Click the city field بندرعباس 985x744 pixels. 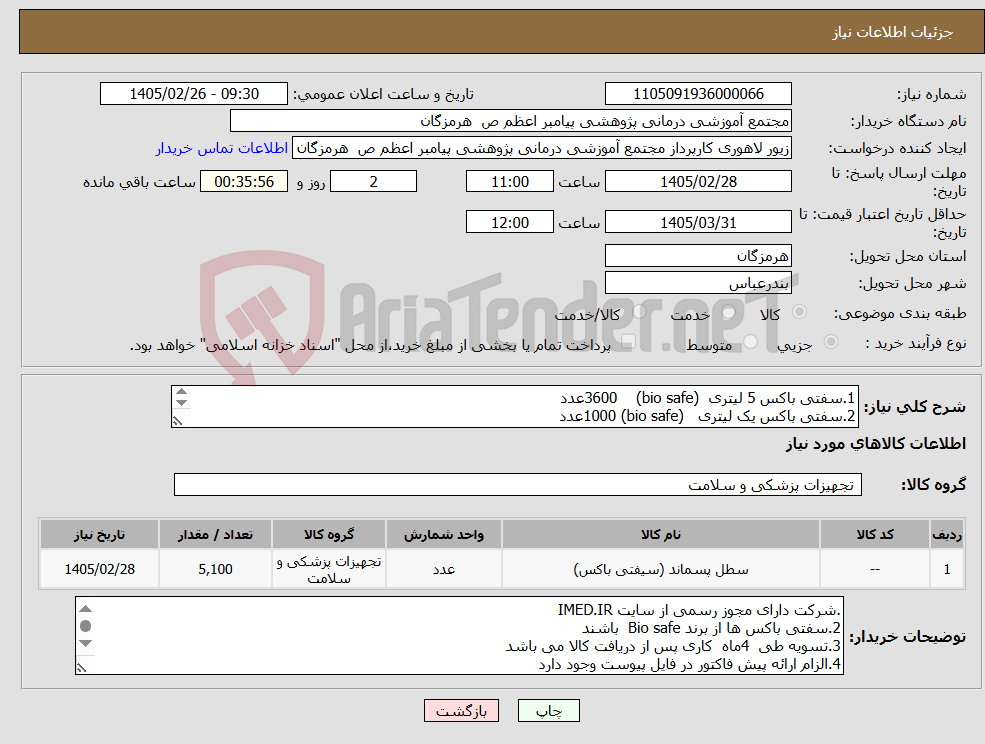698,283
